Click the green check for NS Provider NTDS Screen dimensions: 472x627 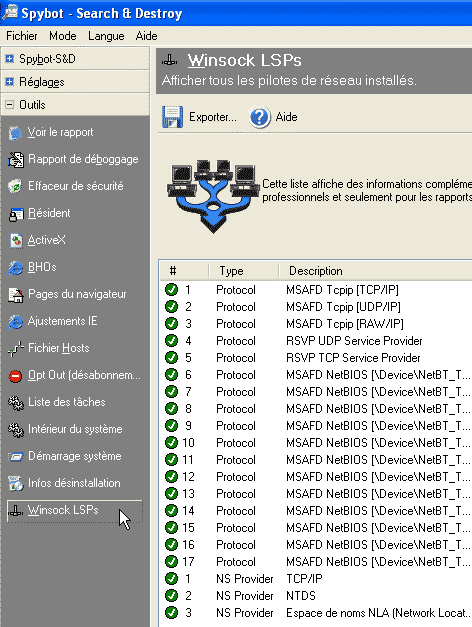click(x=171, y=595)
